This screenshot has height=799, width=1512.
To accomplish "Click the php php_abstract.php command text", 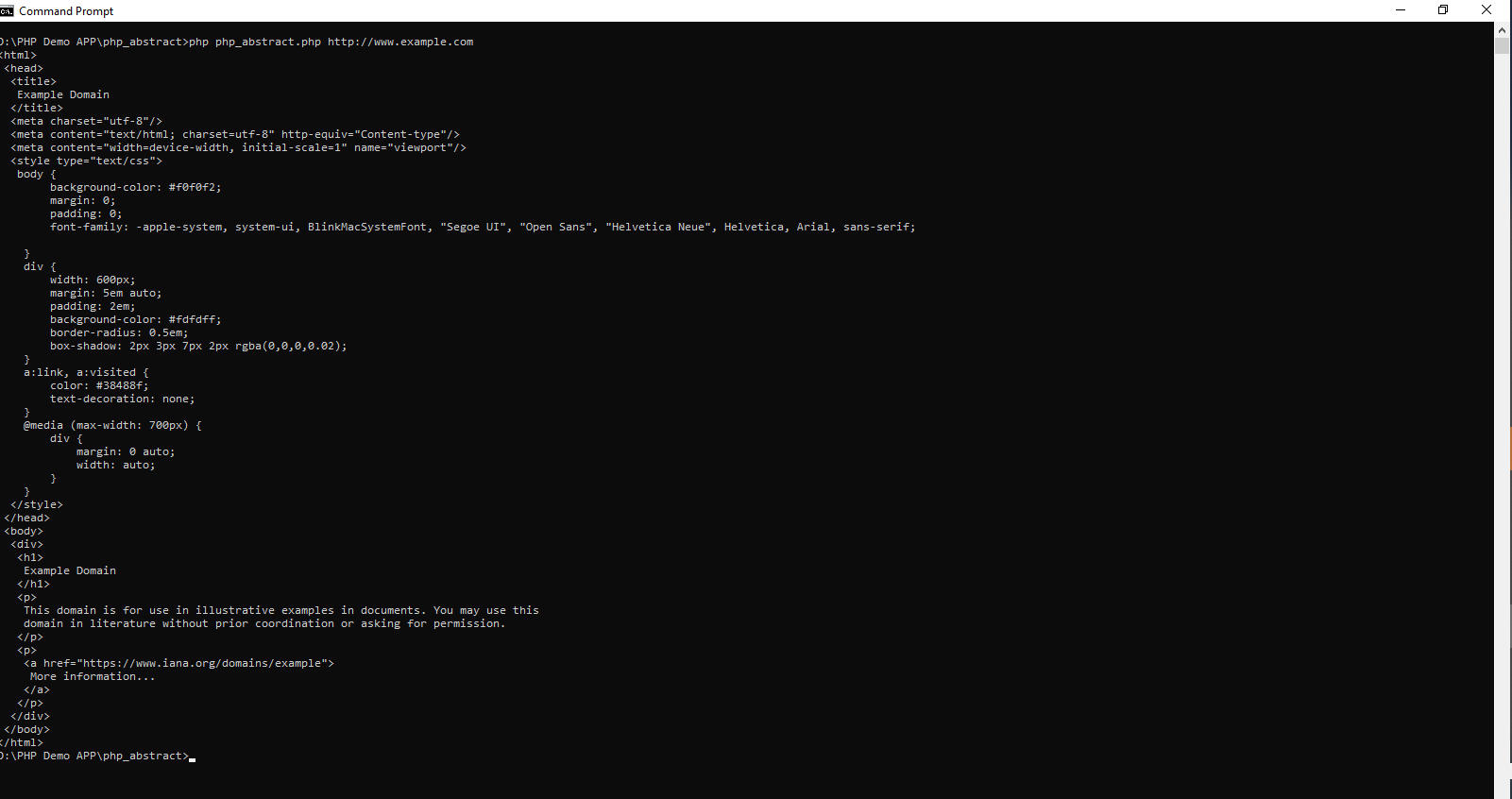I will [255, 42].
